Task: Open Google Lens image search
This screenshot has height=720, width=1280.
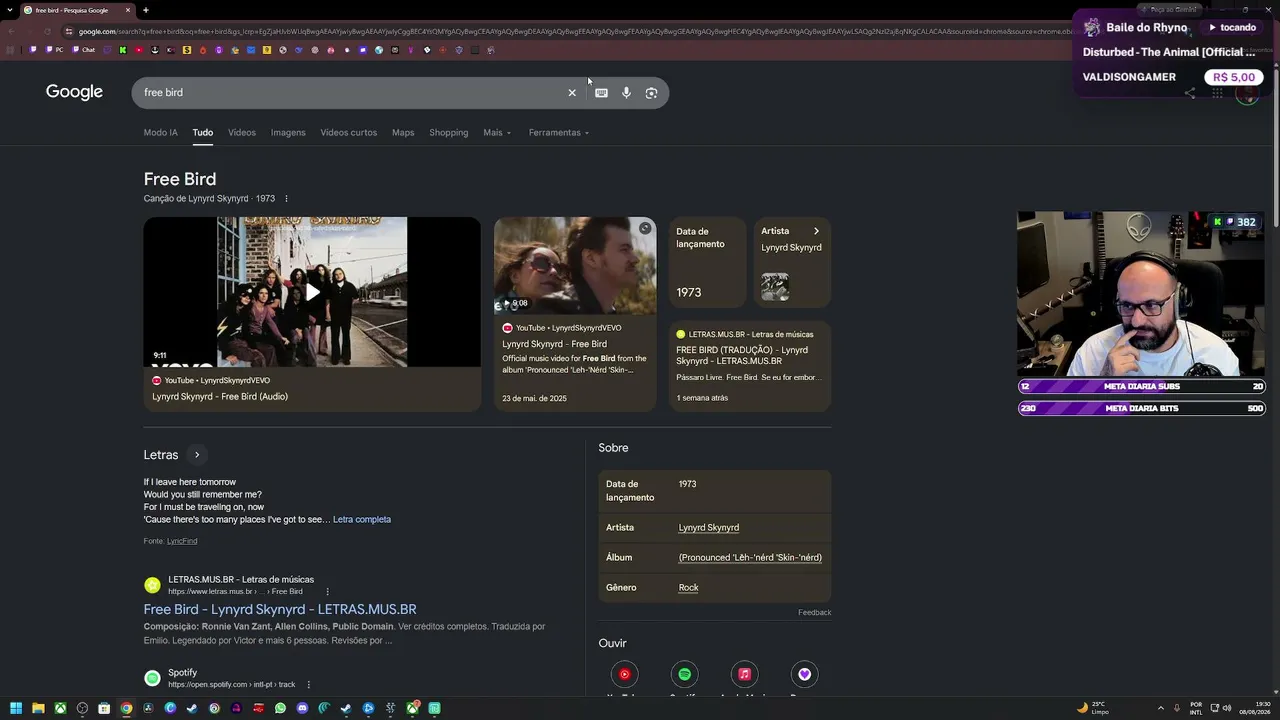Action: 651,93
